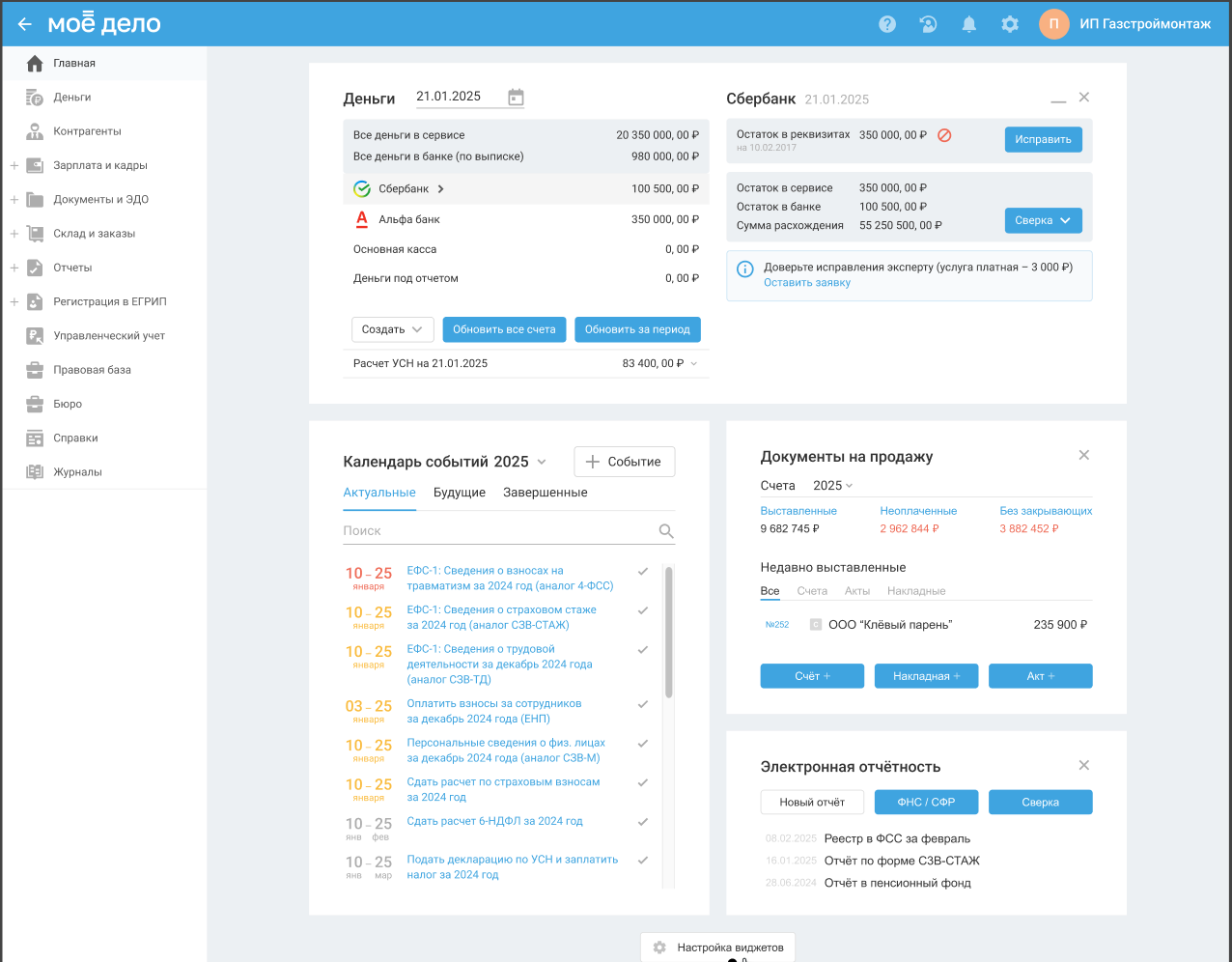Open the notifications bell

click(968, 24)
